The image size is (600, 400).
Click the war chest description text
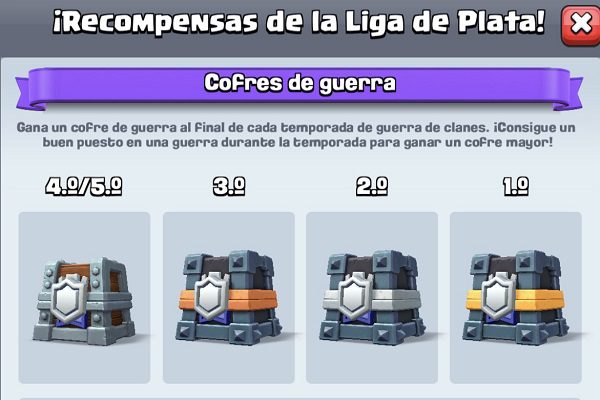tap(297, 135)
